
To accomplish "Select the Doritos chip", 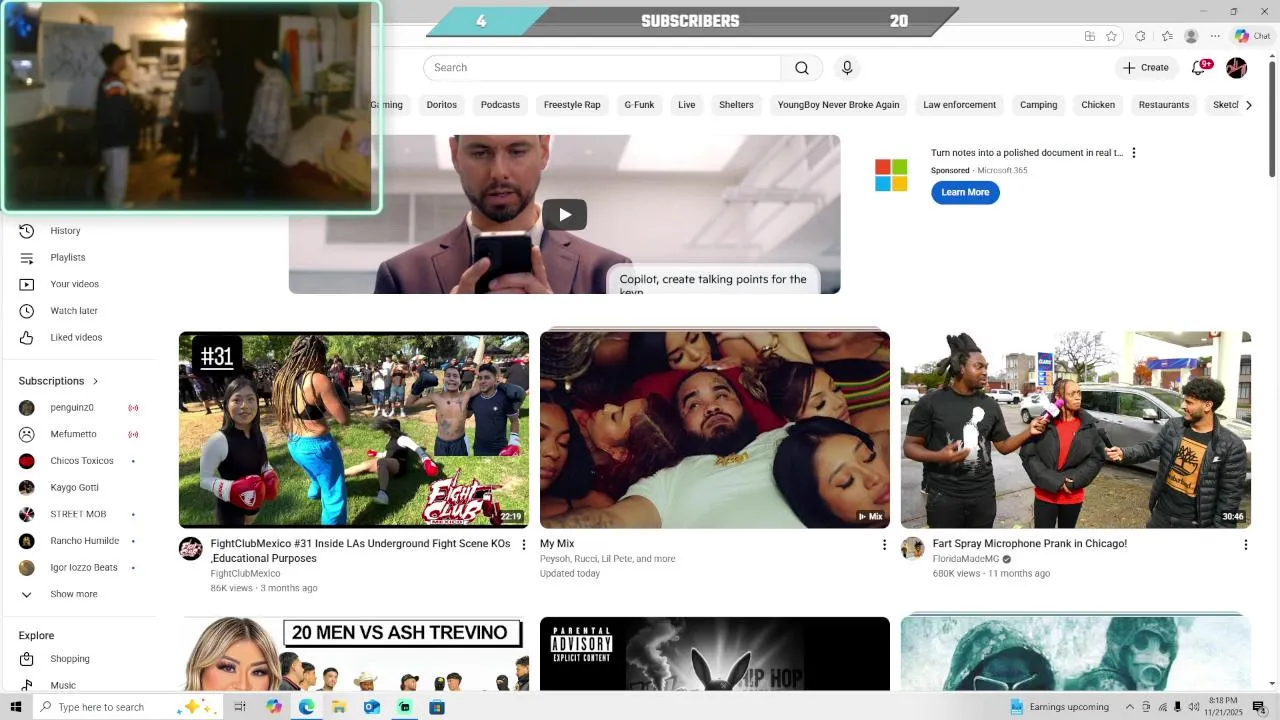I will 441,105.
